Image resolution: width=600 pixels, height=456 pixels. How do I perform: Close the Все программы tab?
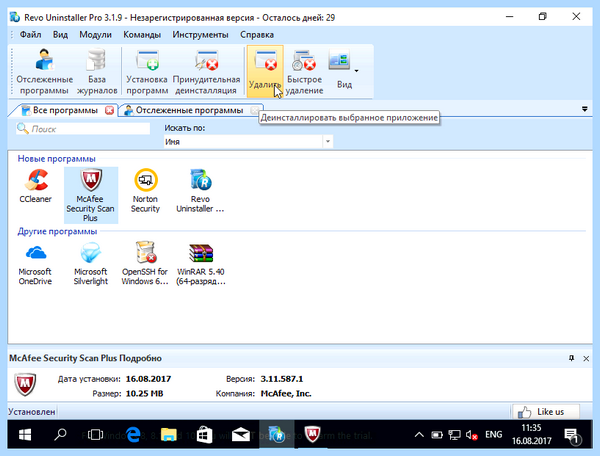[109, 111]
